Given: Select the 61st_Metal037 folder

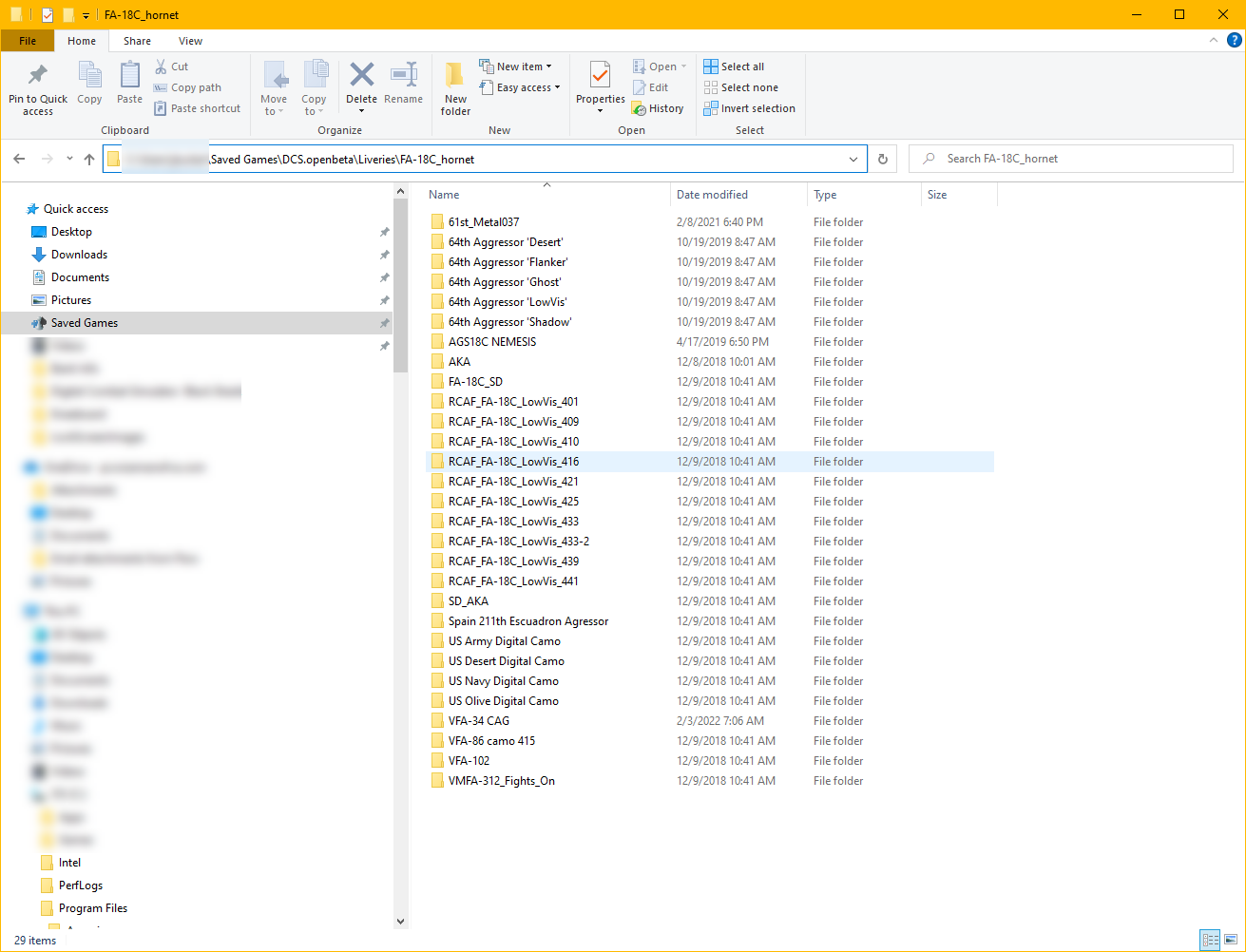Looking at the screenshot, I should (x=484, y=222).
